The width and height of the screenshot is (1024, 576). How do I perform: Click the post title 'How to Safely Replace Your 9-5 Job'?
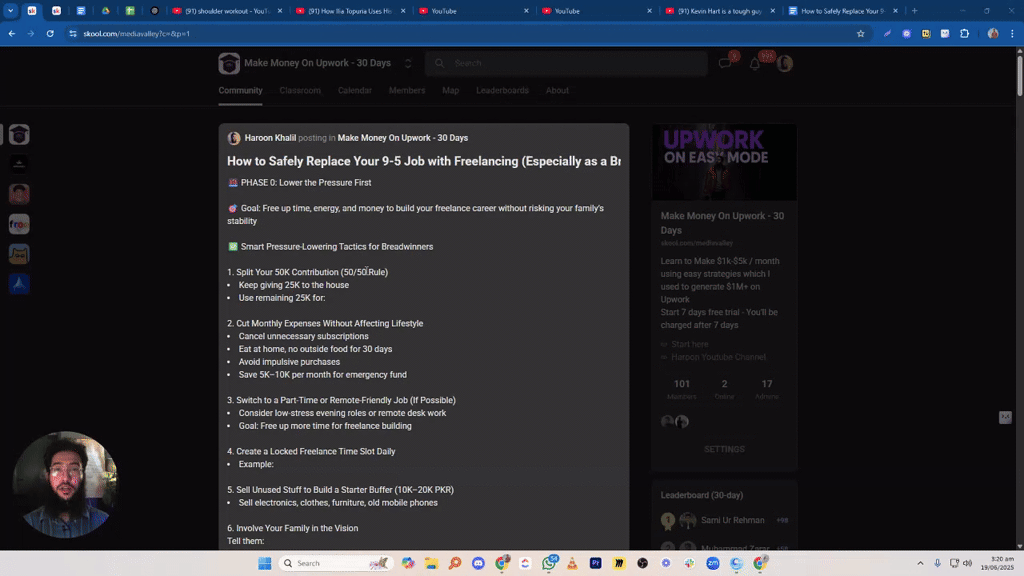coord(424,161)
